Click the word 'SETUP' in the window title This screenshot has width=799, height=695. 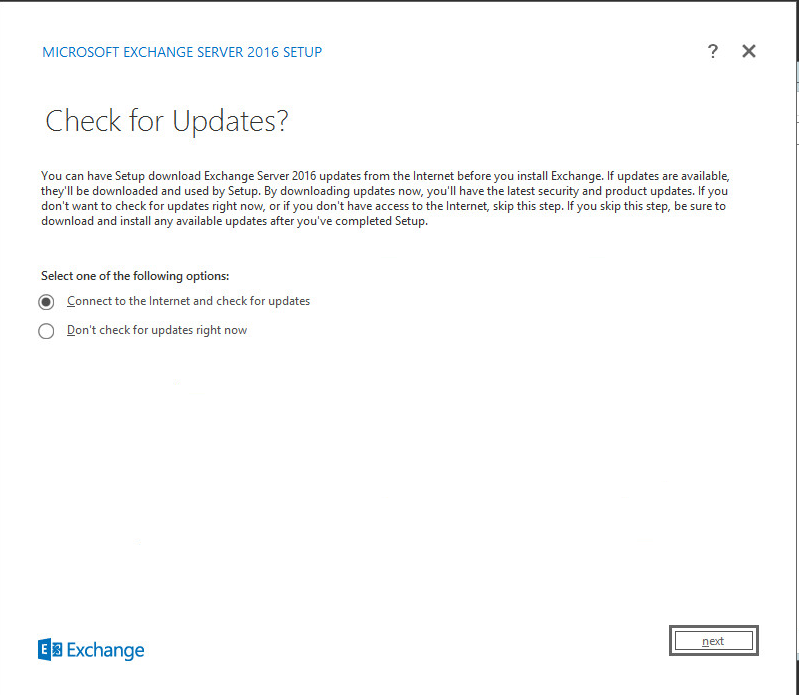(x=301, y=52)
